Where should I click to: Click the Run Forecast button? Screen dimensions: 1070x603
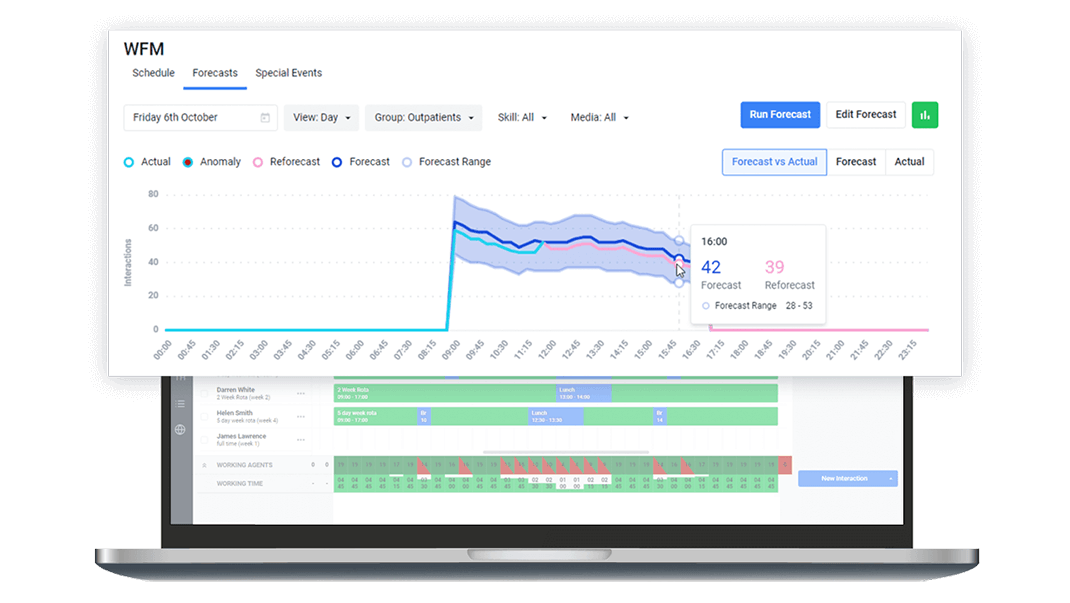click(x=780, y=115)
